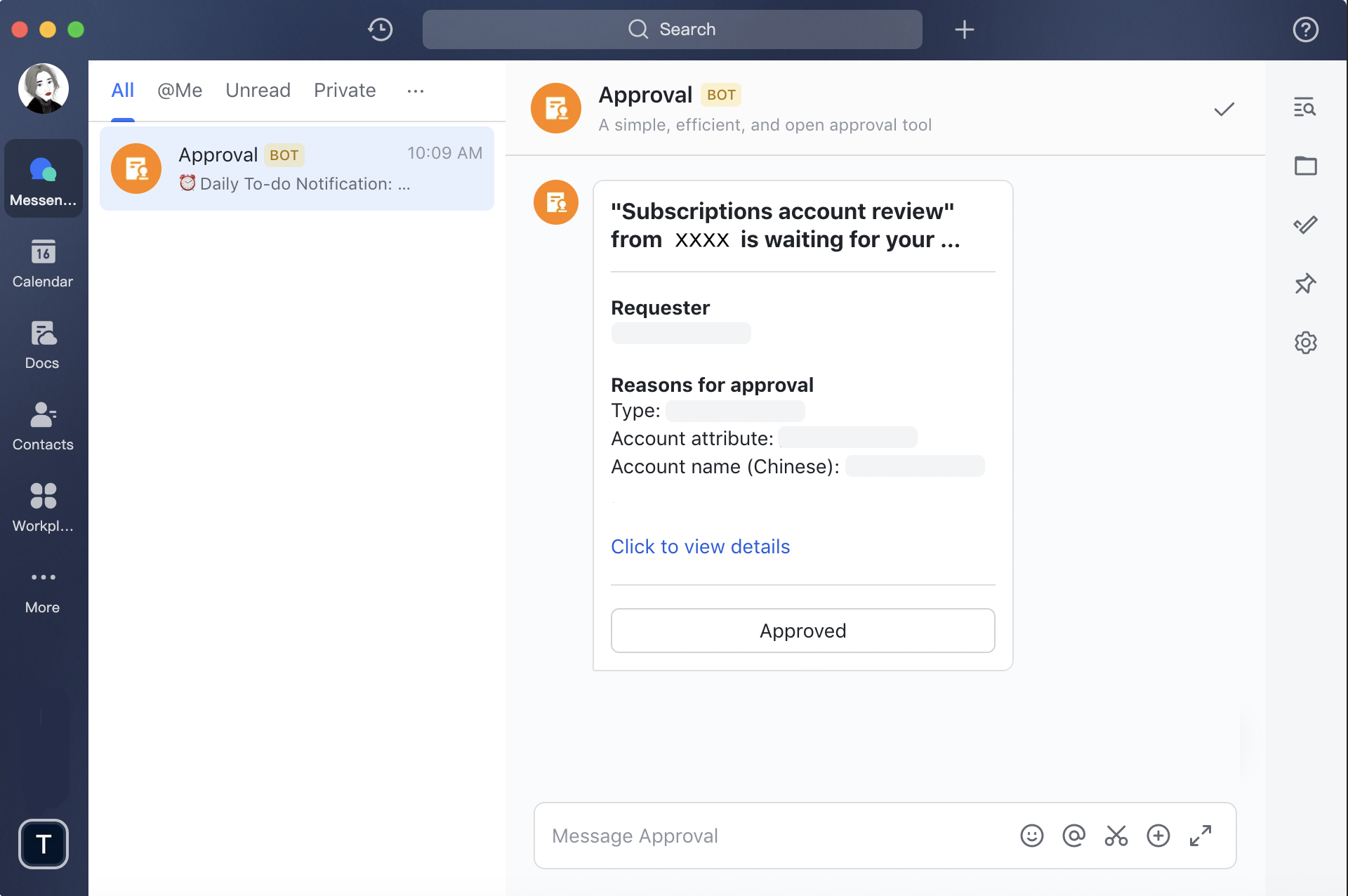
Task: Search within the Approval conversation
Action: (x=1305, y=107)
